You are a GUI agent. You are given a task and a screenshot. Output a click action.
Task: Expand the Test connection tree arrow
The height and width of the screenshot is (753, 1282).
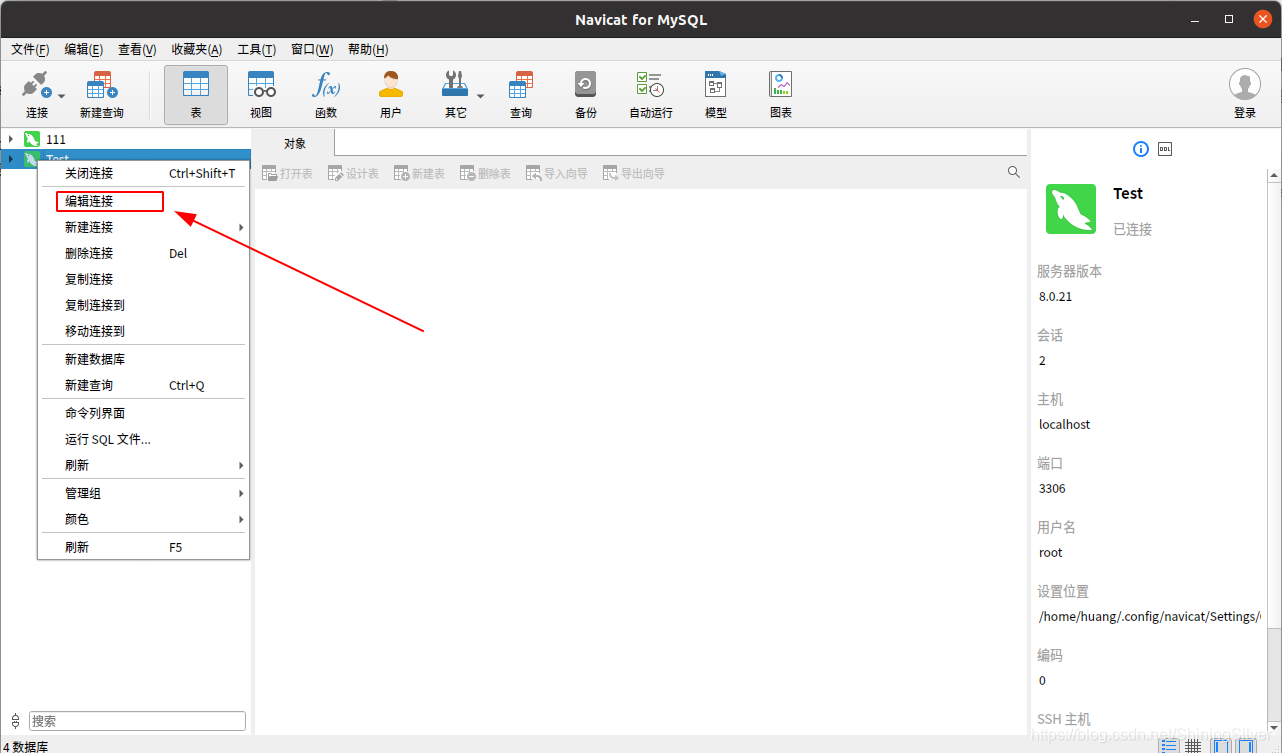pyautogui.click(x=11, y=158)
